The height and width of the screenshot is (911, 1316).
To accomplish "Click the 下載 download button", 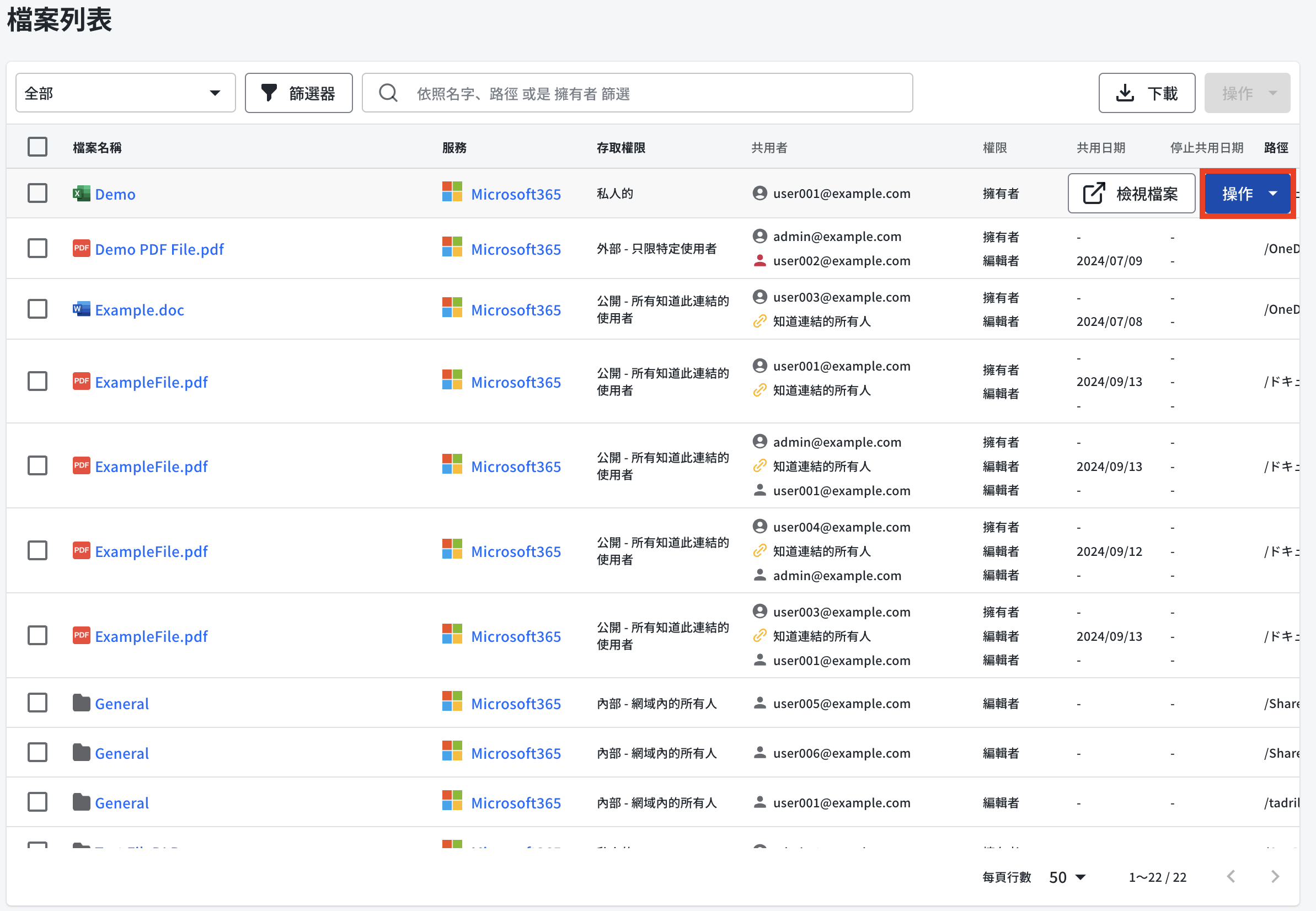I will coord(1147,93).
